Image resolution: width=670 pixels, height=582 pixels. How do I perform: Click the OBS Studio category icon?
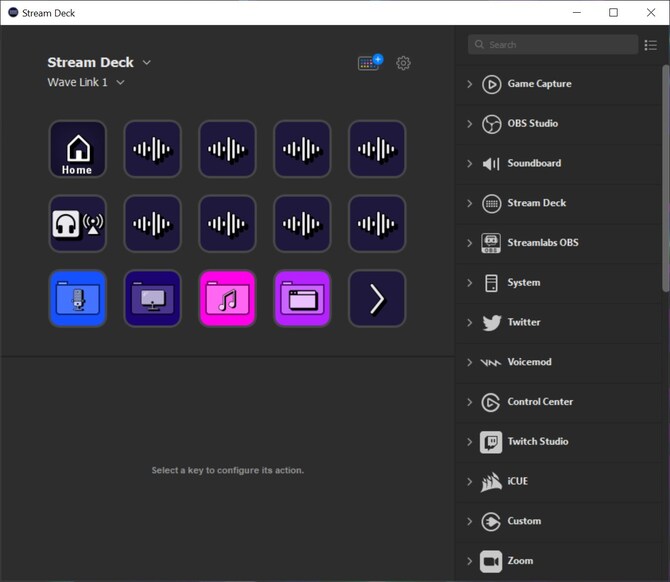pyautogui.click(x=491, y=124)
